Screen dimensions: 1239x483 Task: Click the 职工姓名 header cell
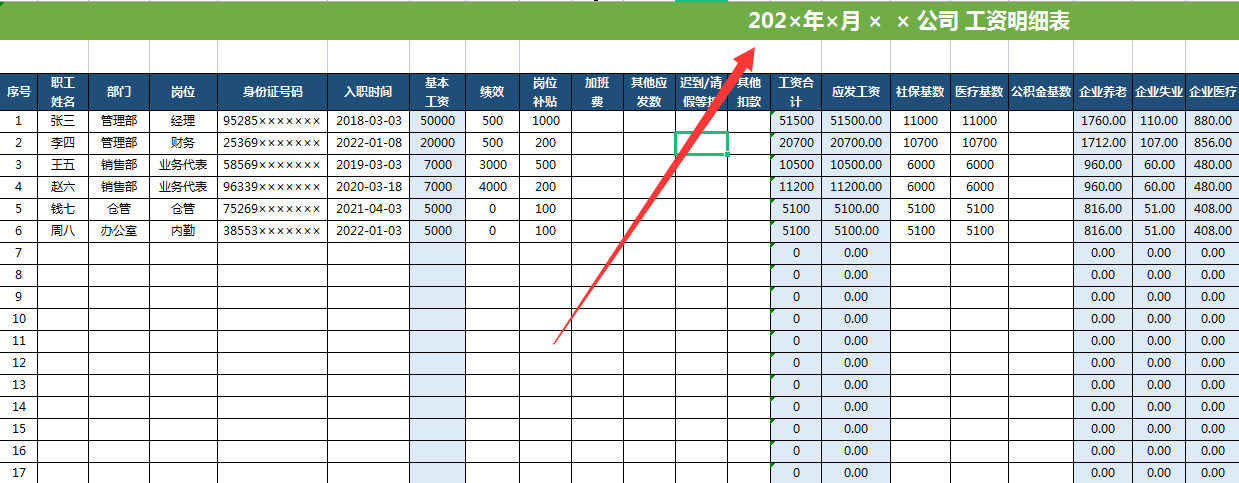pyautogui.click(x=63, y=92)
